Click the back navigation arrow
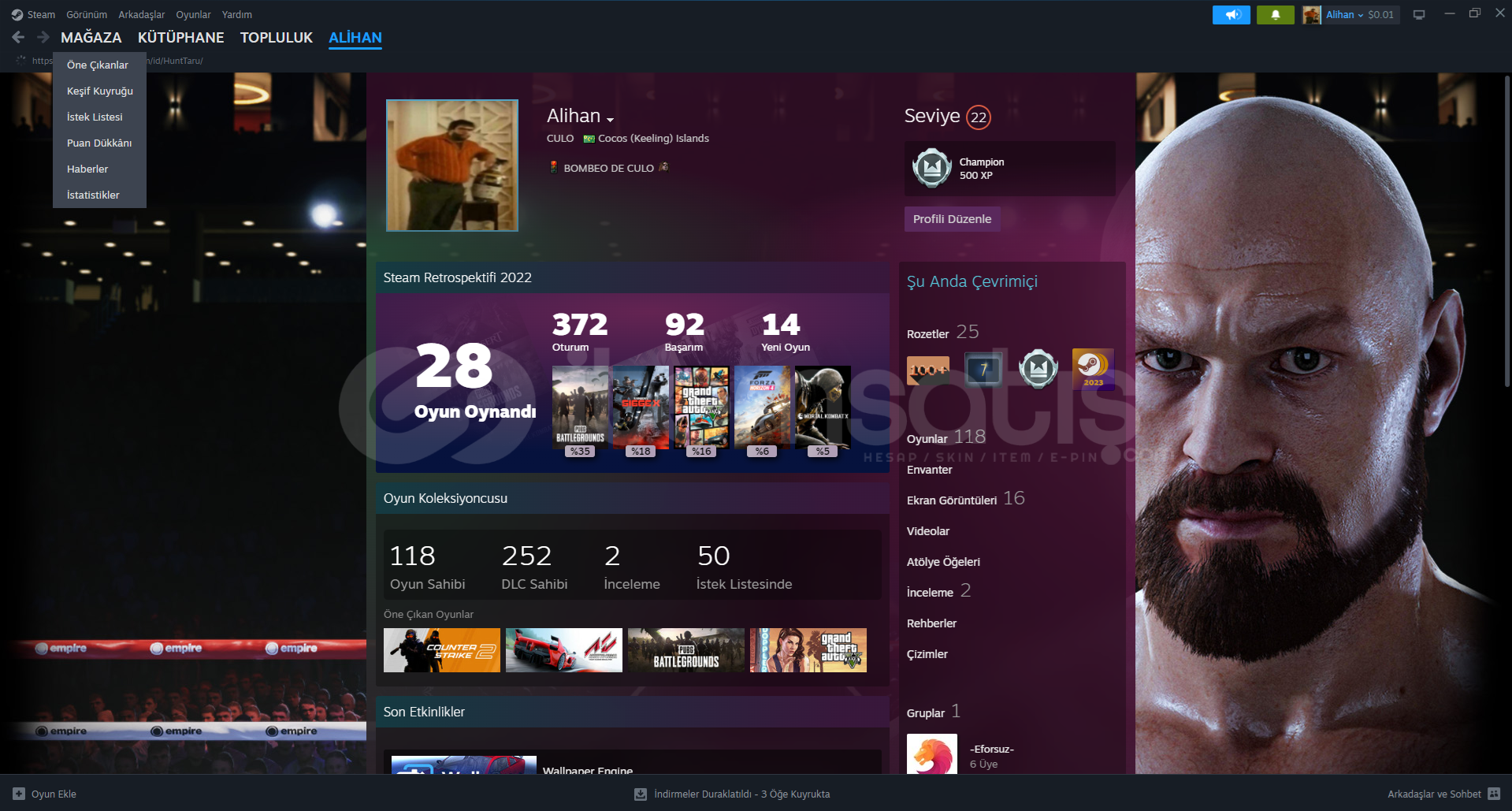Viewport: 1512px width, 811px height. pos(18,37)
